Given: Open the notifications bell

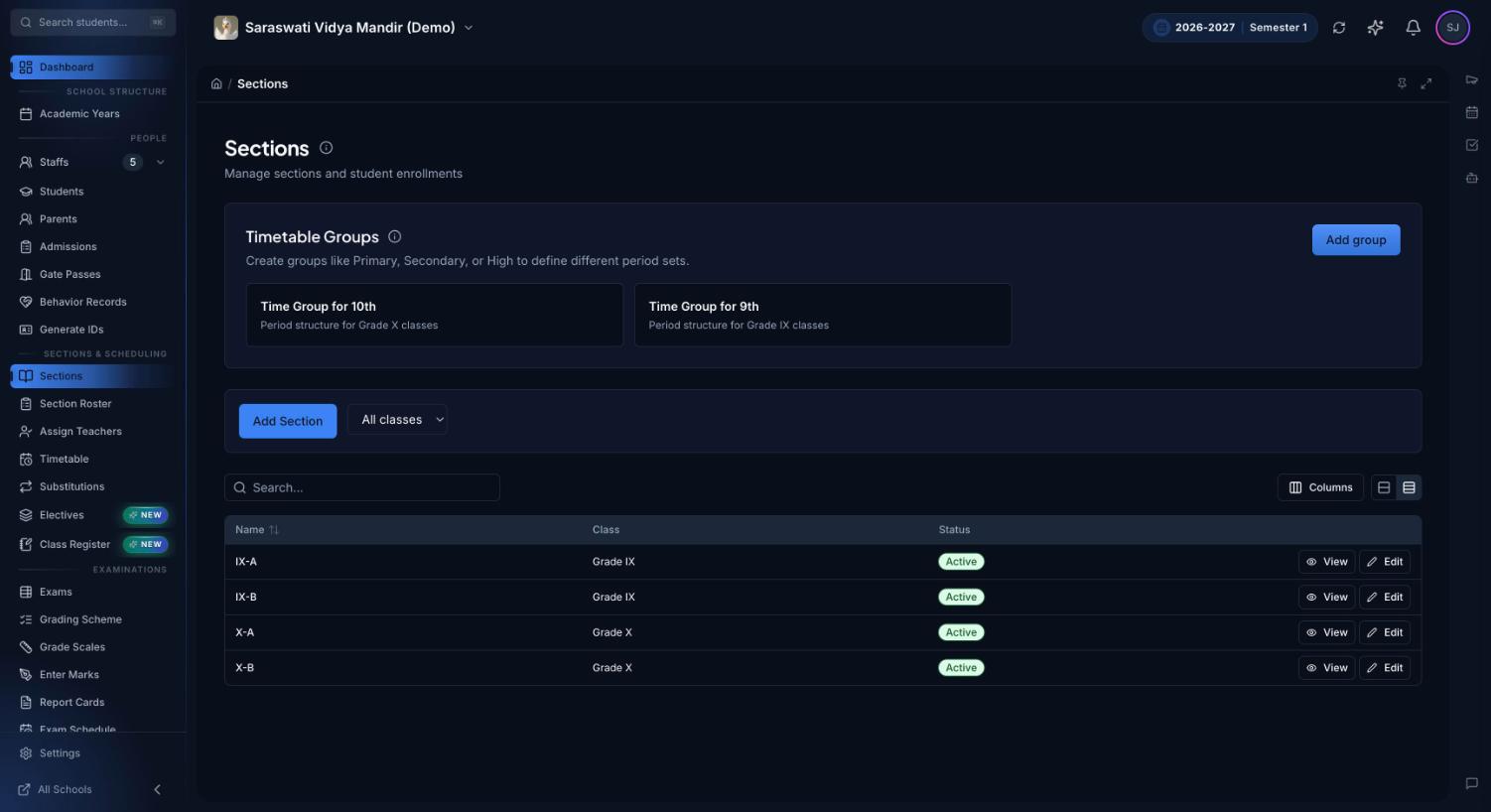Looking at the screenshot, I should [1413, 28].
